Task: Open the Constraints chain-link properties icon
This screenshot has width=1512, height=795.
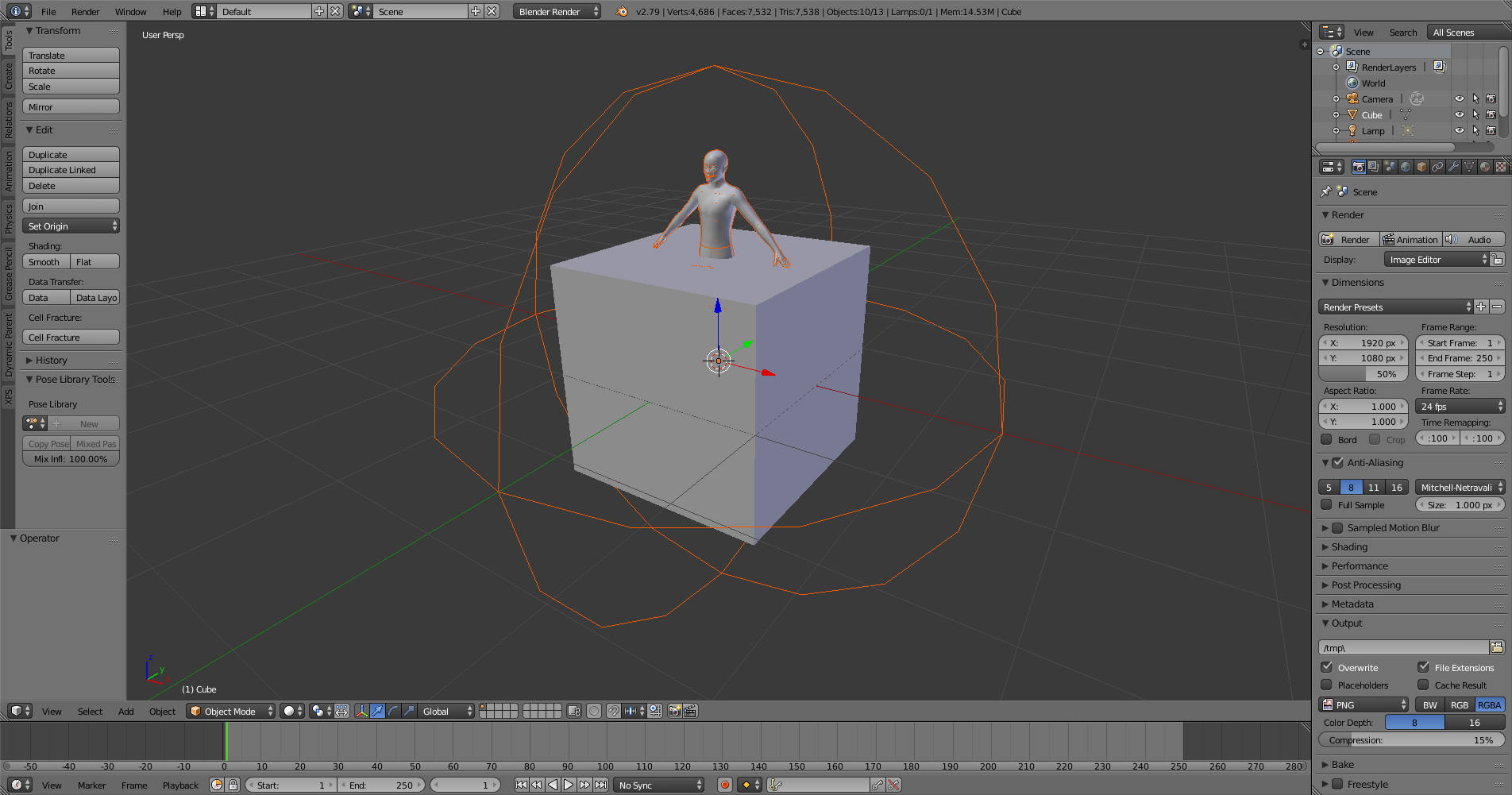Action: [1437, 167]
